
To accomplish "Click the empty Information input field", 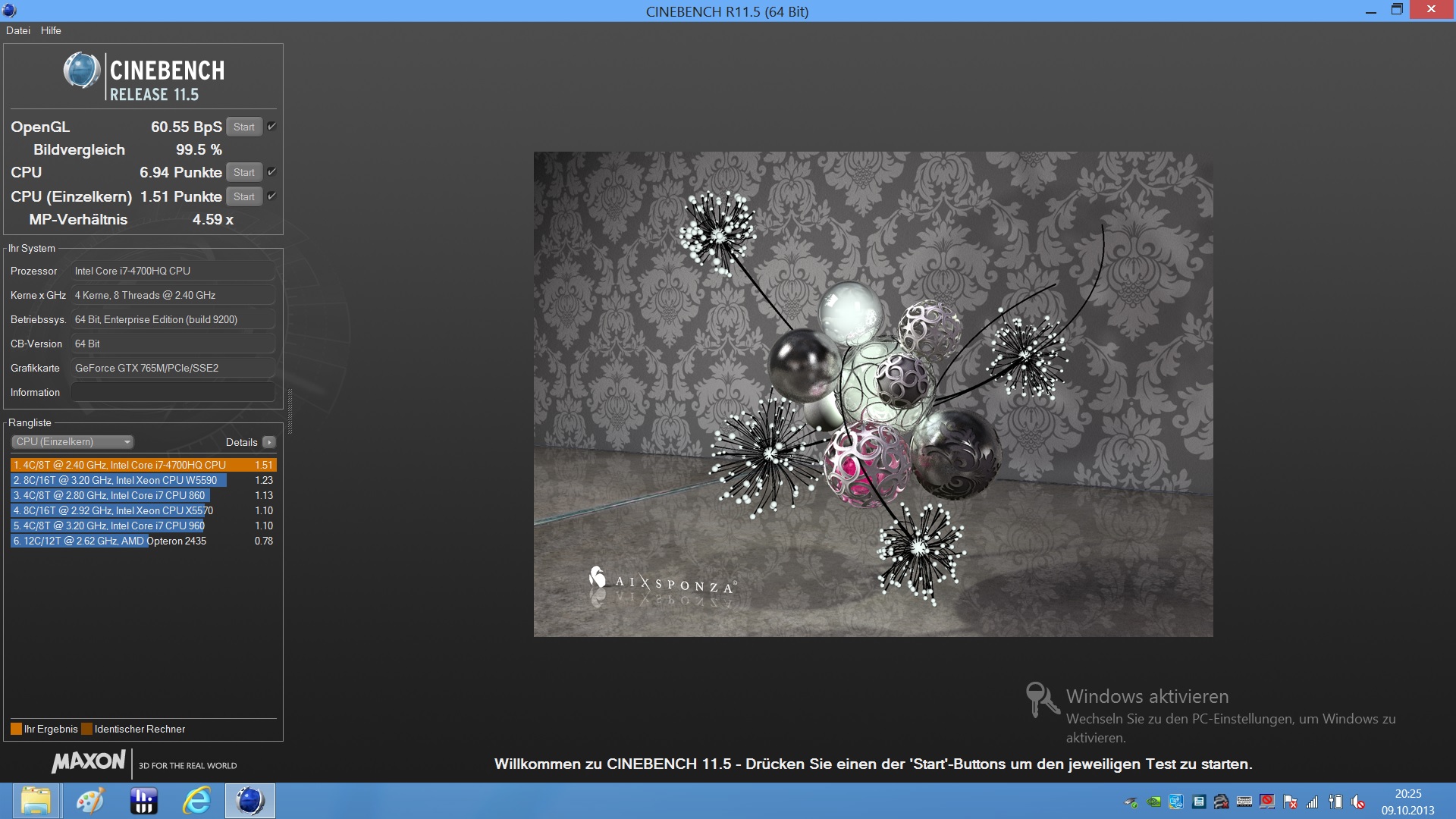I will pyautogui.click(x=173, y=392).
